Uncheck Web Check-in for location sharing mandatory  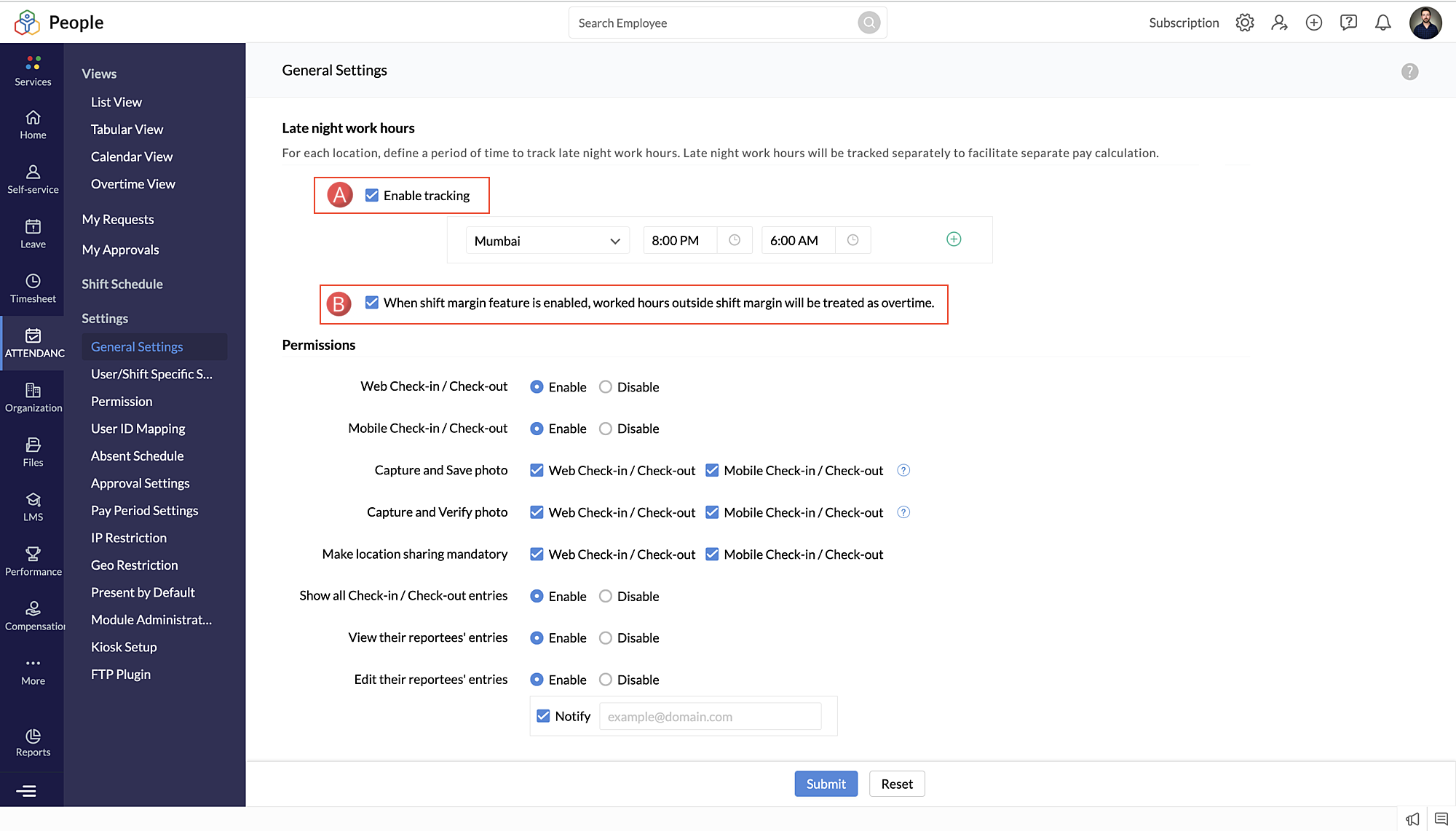pyautogui.click(x=537, y=554)
